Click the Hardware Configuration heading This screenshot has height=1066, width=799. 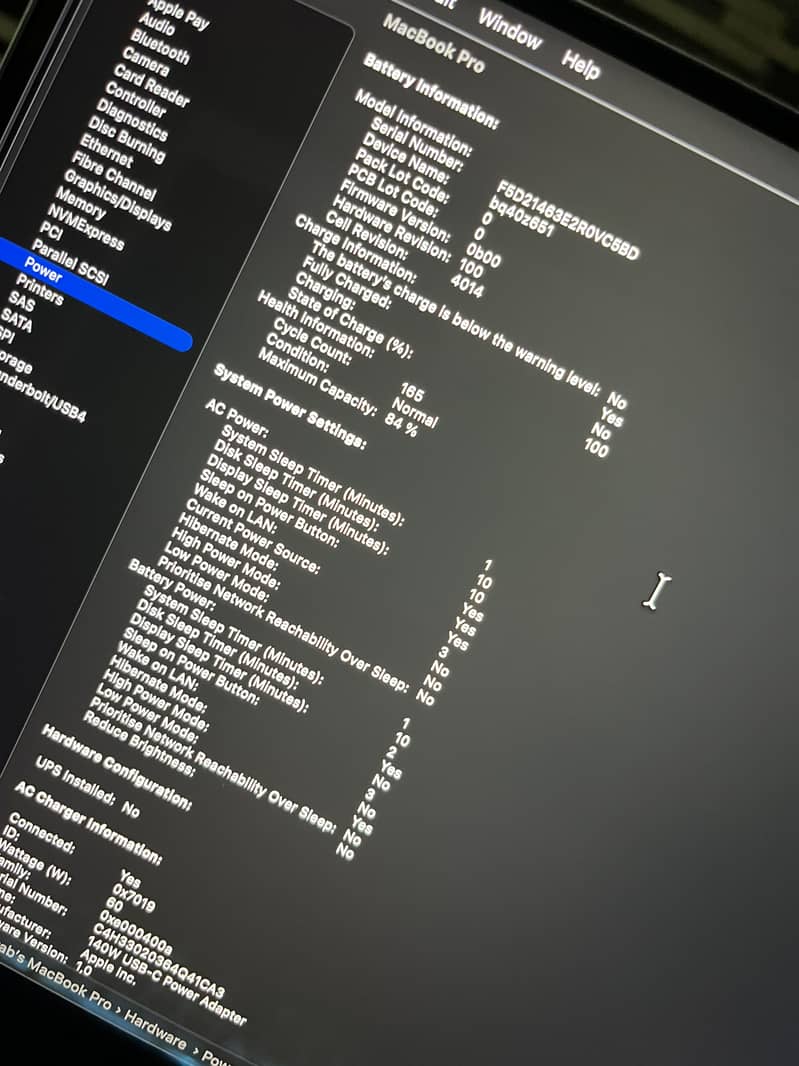pyautogui.click(x=116, y=767)
